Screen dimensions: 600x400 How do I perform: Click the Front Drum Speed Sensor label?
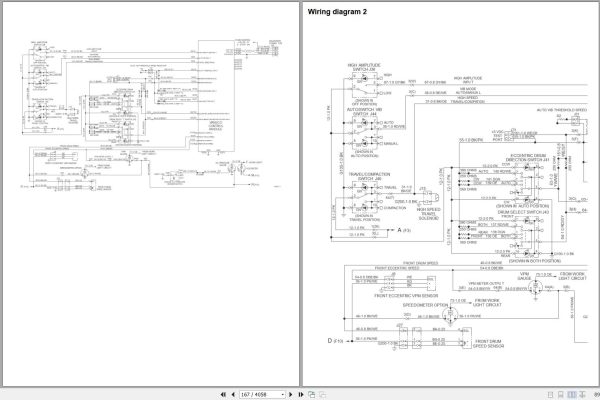(x=488, y=343)
